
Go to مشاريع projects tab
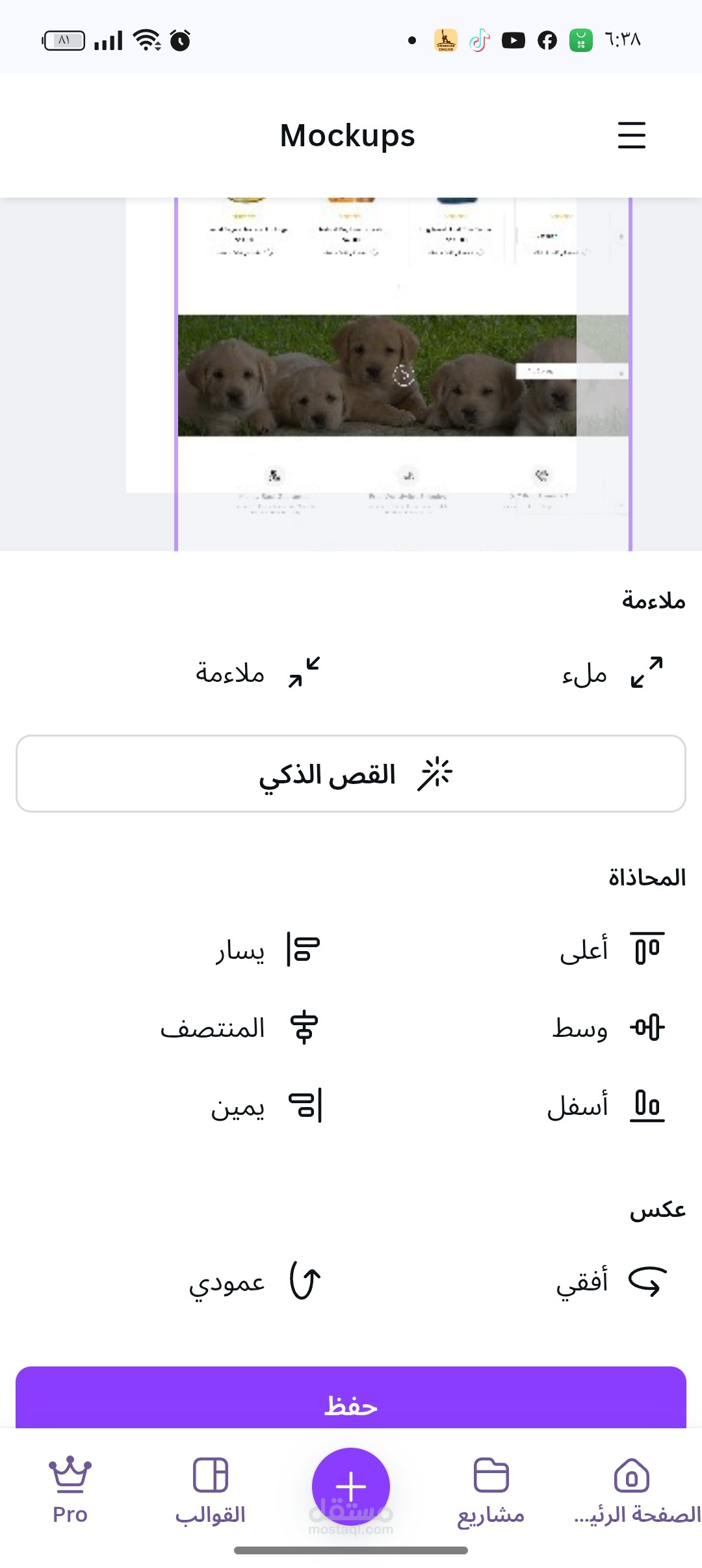pos(491,1489)
